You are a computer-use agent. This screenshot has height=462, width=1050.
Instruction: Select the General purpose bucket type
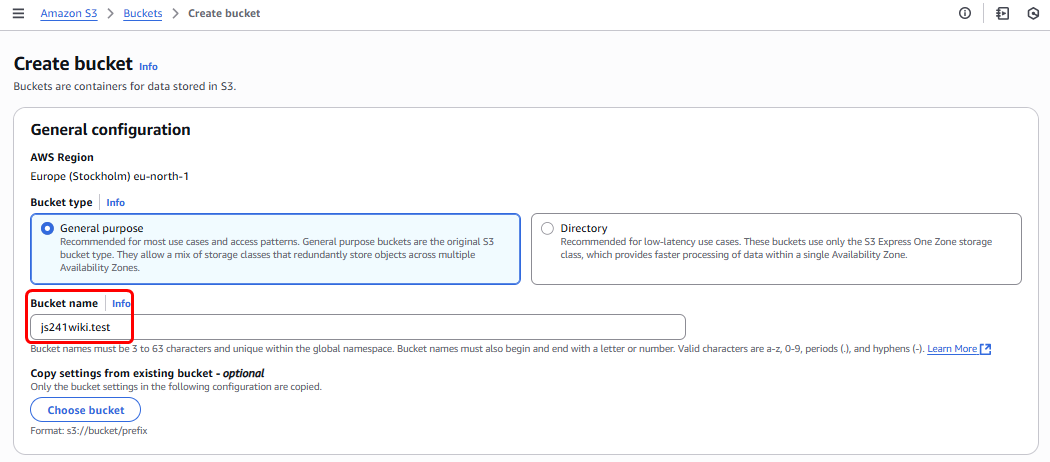[48, 228]
